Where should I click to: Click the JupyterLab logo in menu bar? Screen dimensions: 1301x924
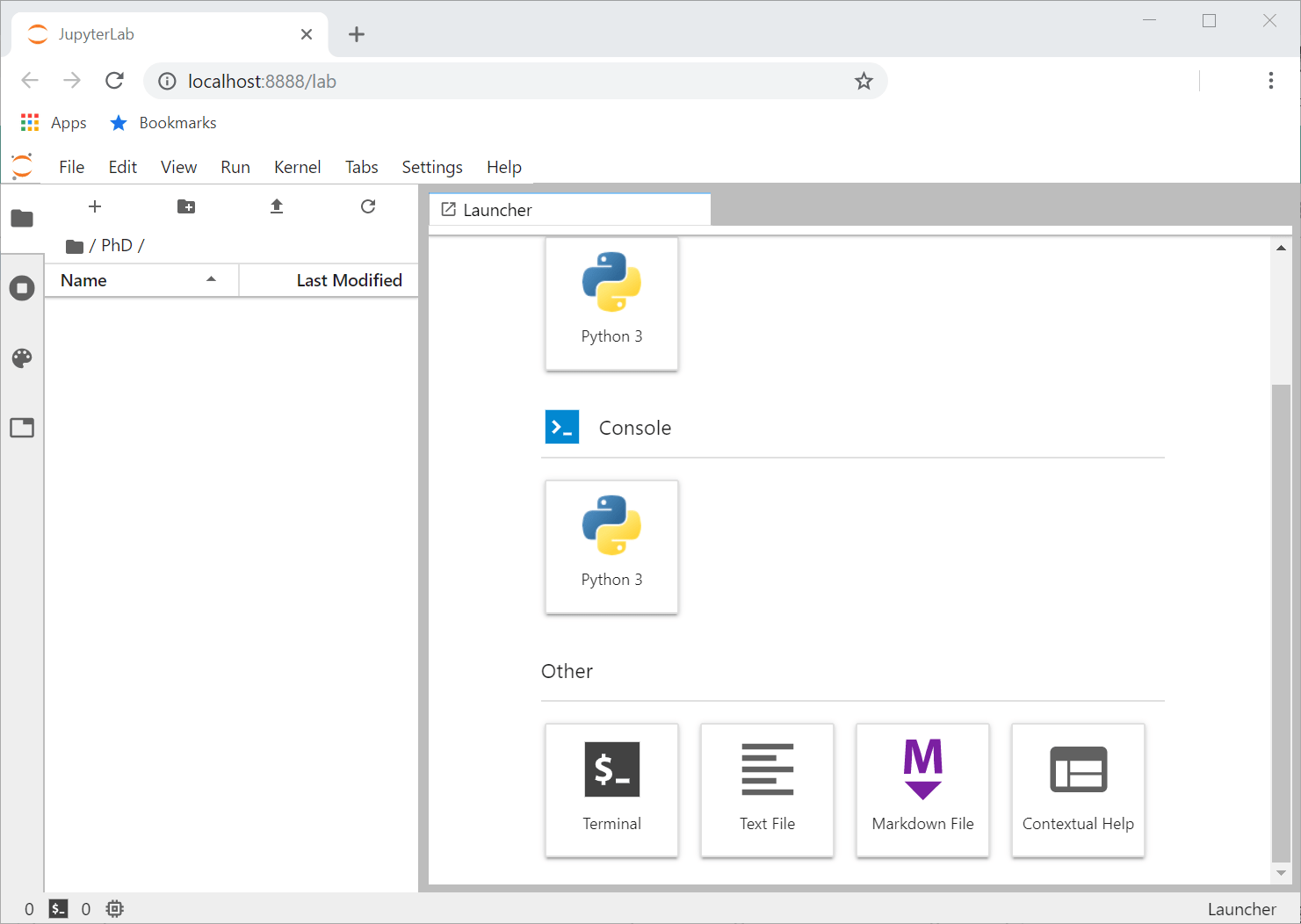click(x=22, y=166)
